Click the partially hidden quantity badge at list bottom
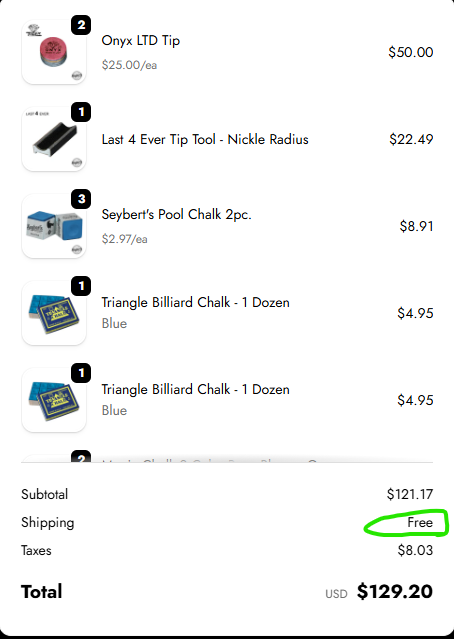The width and height of the screenshot is (454, 639). click(81, 456)
